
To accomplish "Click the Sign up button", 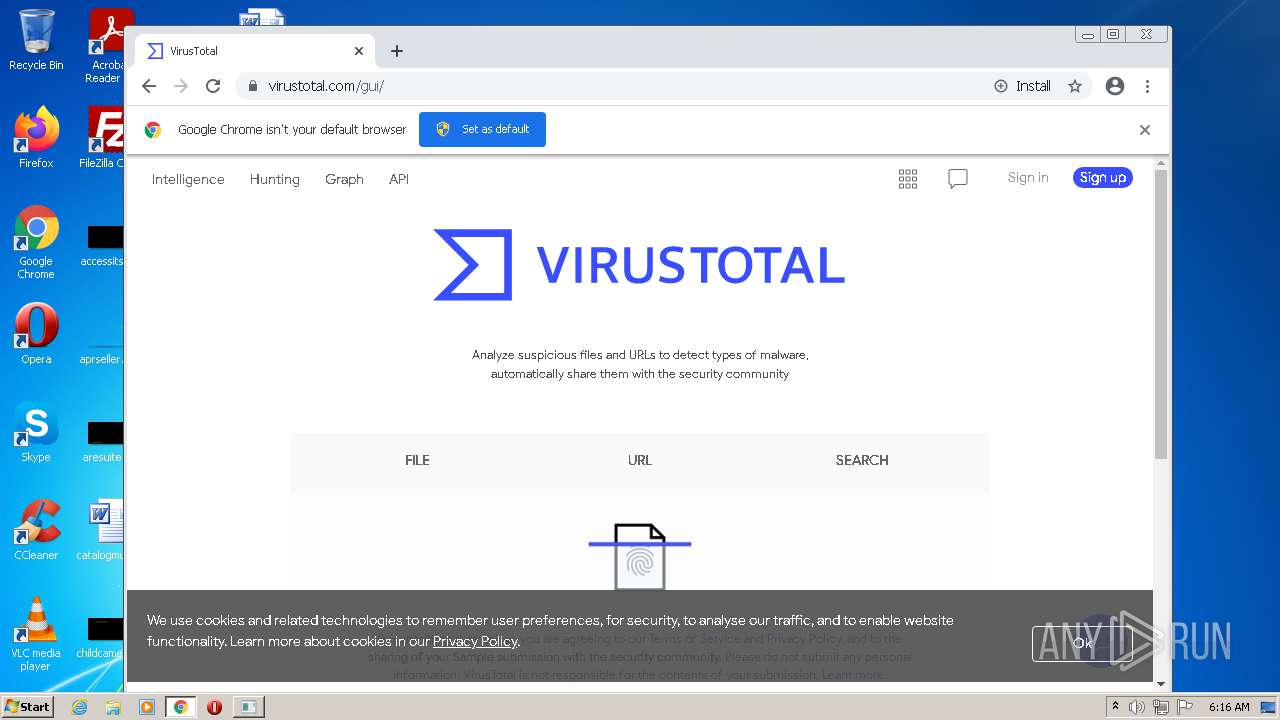I will 1103,177.
